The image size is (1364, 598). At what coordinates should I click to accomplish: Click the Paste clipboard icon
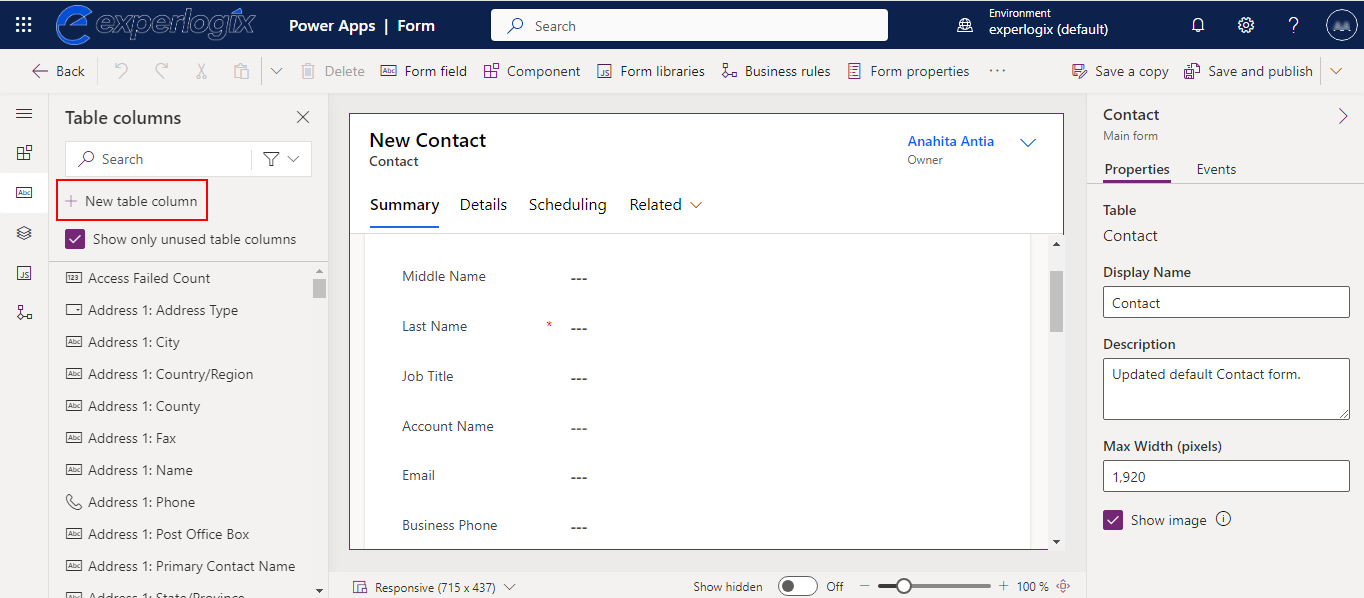[x=241, y=71]
